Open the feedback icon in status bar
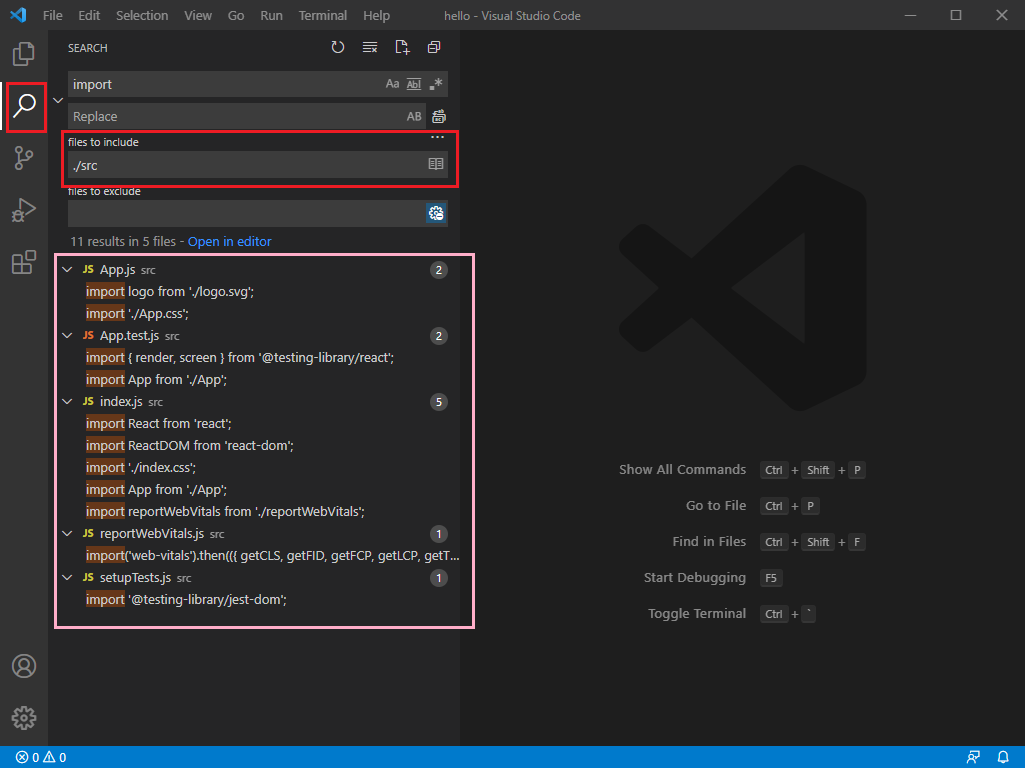 [x=973, y=757]
